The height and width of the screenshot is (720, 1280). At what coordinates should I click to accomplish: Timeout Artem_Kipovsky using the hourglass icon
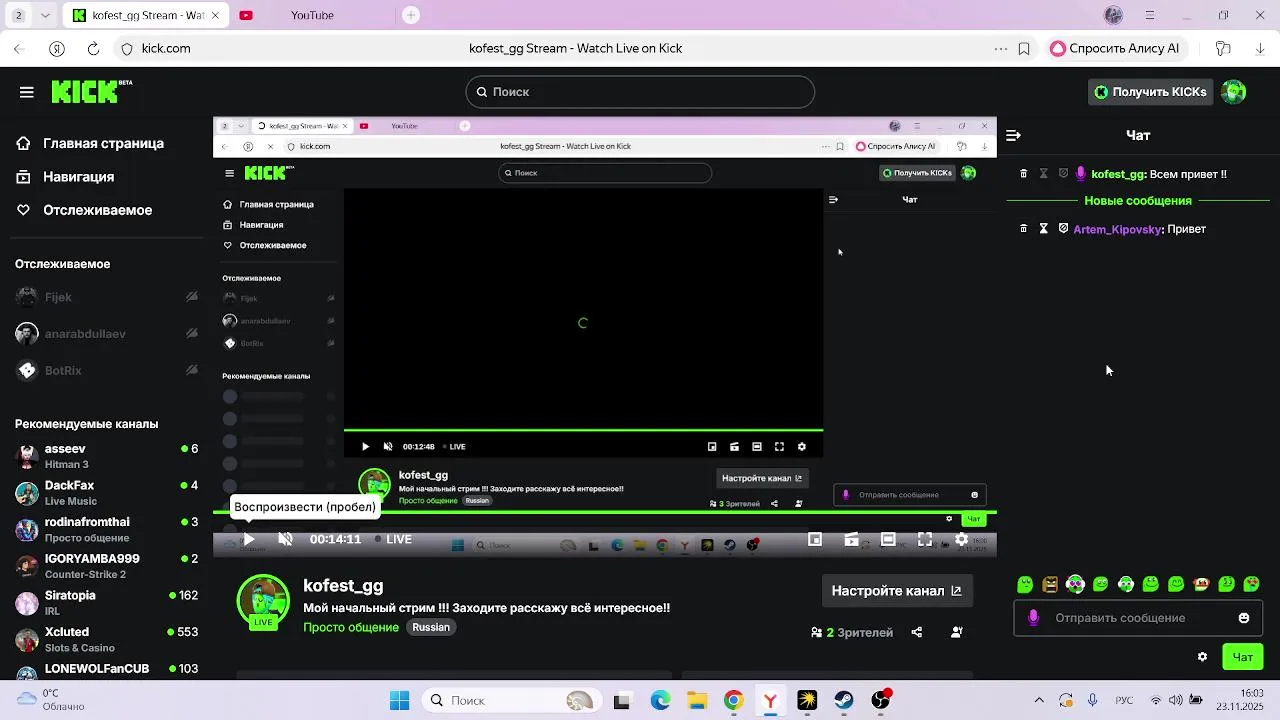1043,229
